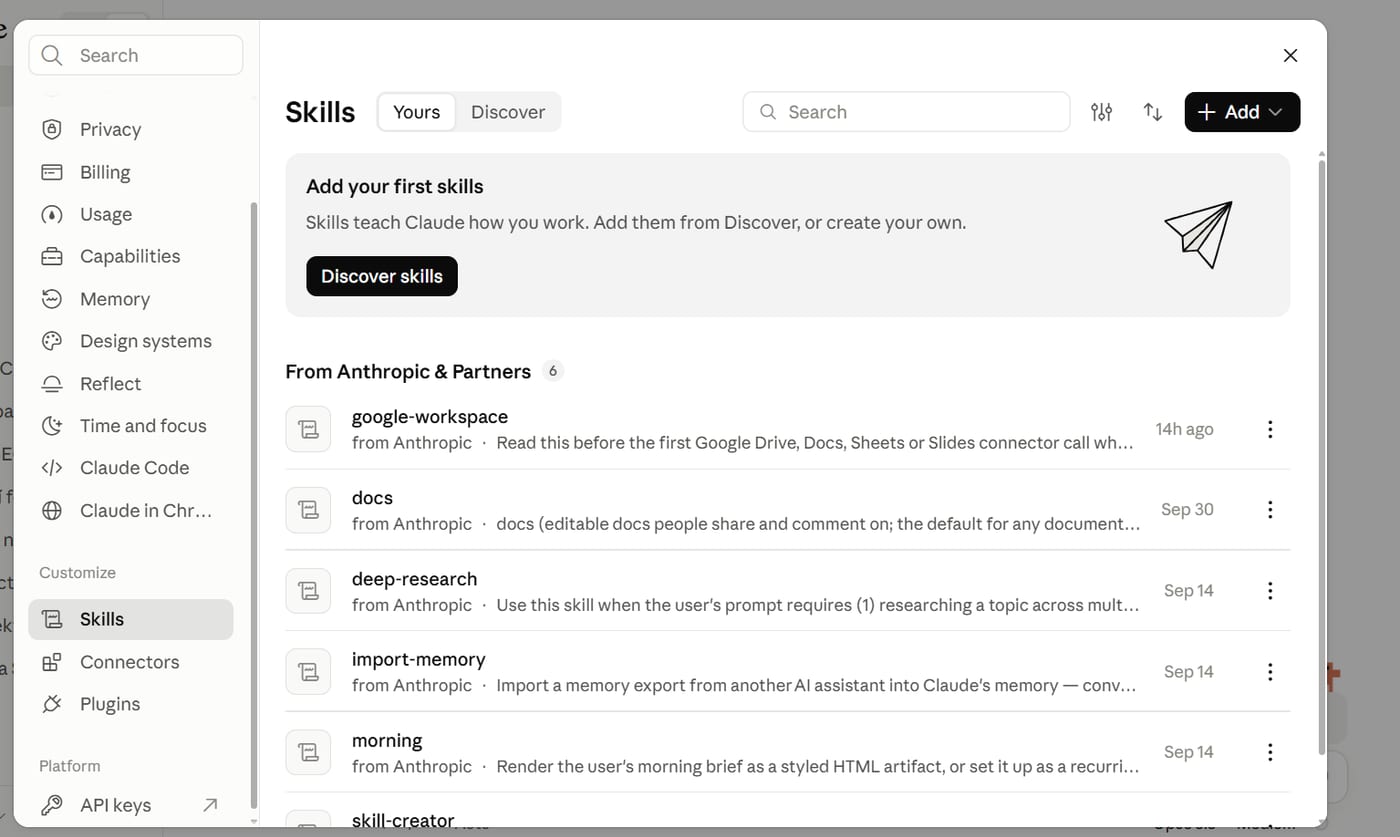Open API keys external link
Screen dimensions: 1400x837
point(131,805)
